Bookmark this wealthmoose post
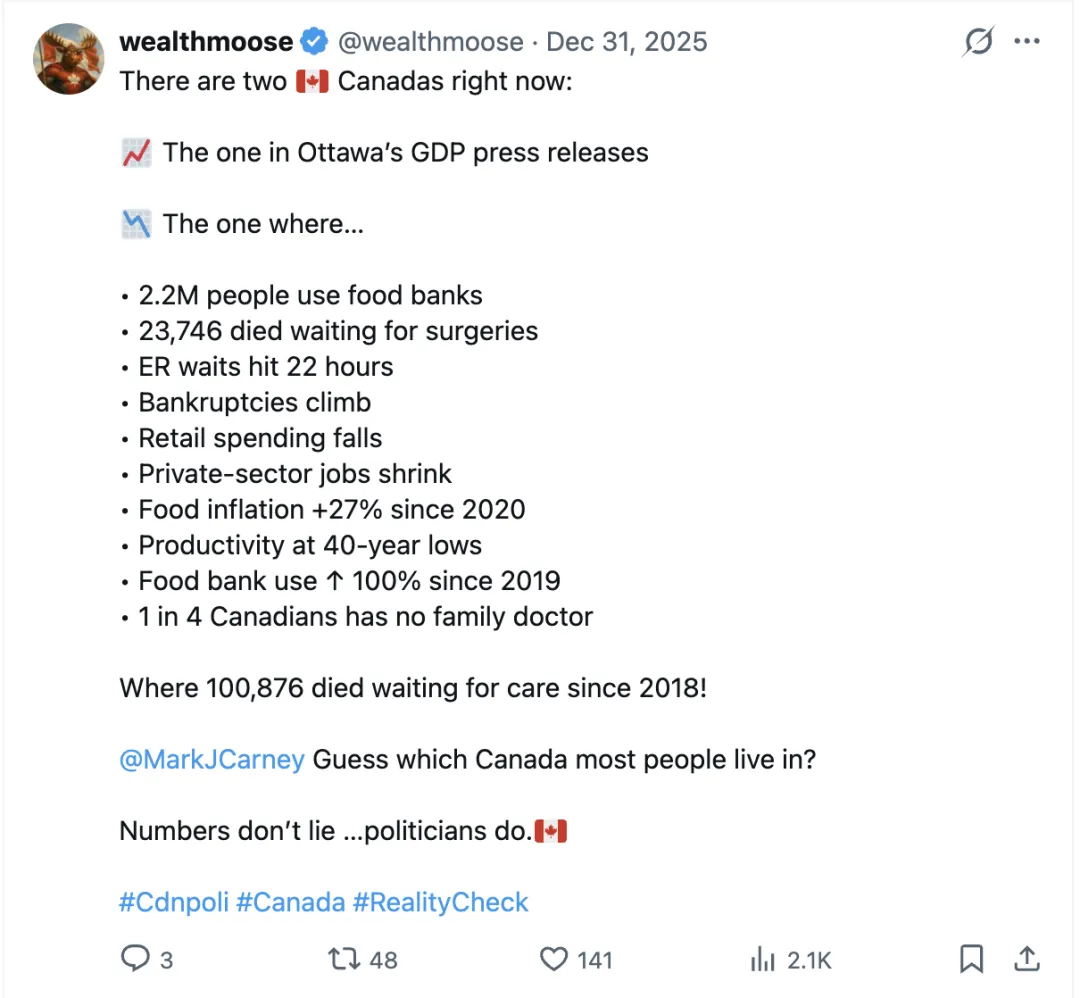 (x=971, y=959)
